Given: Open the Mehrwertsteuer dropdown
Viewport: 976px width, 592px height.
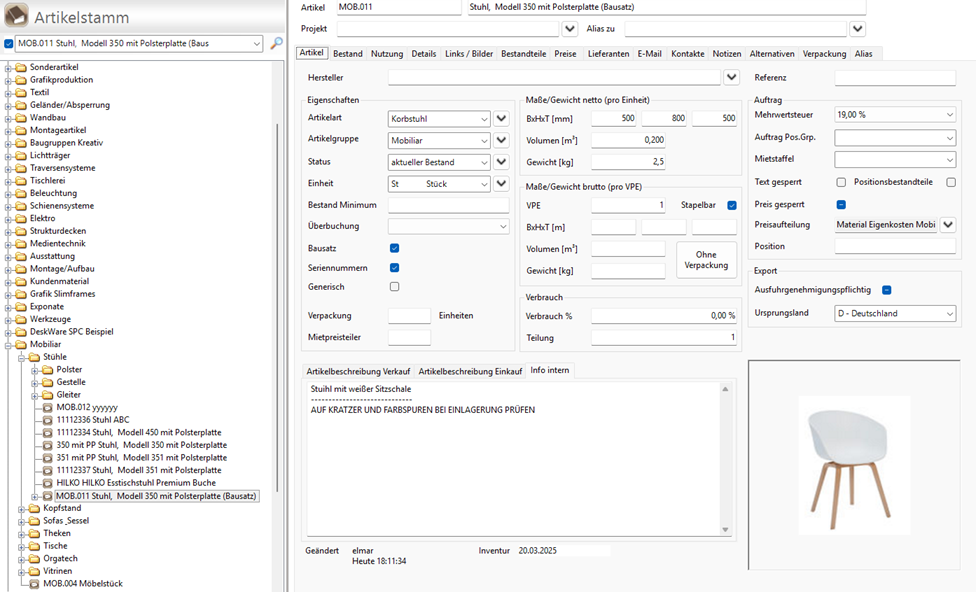Looking at the screenshot, I should pyautogui.click(x=895, y=115).
